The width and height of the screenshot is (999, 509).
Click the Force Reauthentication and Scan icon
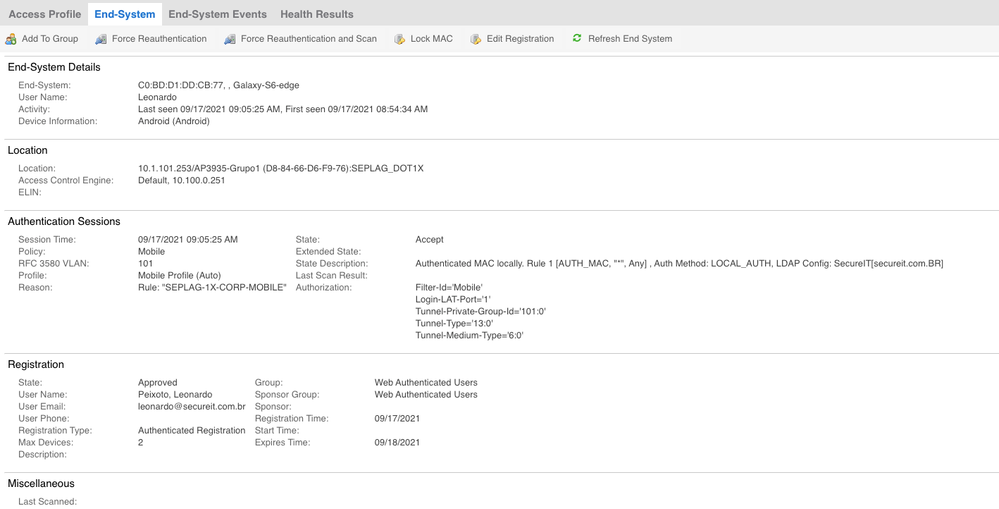tap(230, 39)
